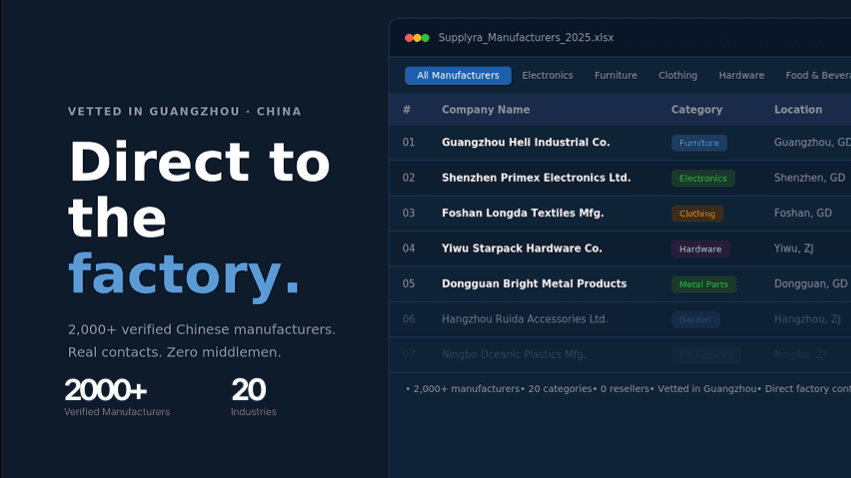
Task: Select the All Manufacturers tab
Action: (458, 75)
